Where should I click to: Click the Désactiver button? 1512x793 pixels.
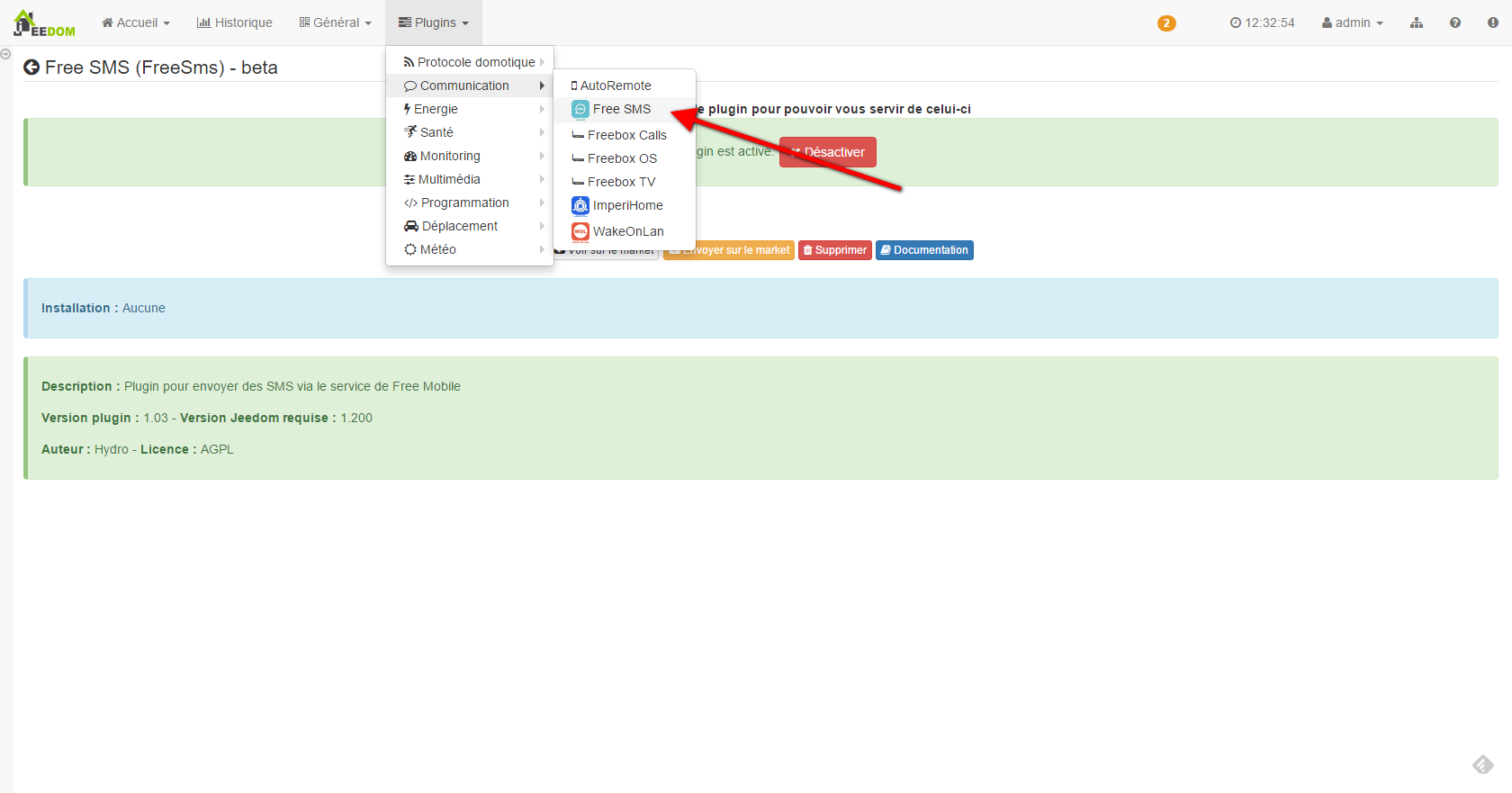pos(827,152)
